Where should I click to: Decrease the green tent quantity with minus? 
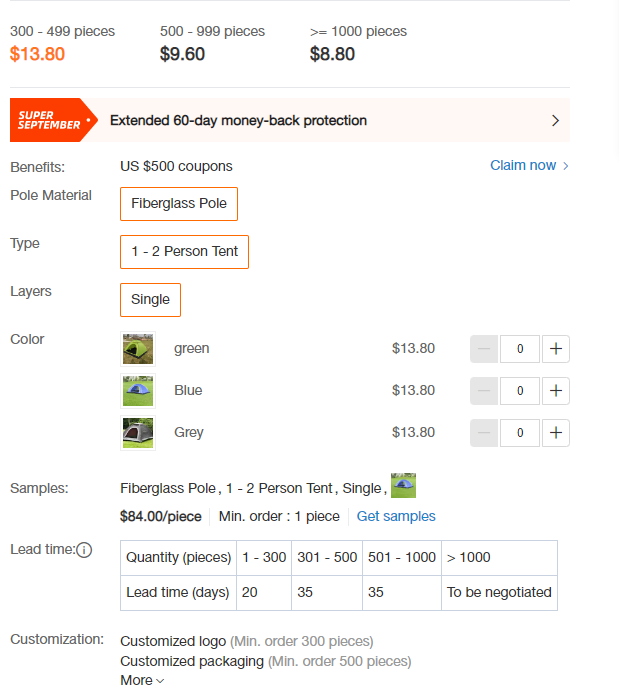[484, 349]
